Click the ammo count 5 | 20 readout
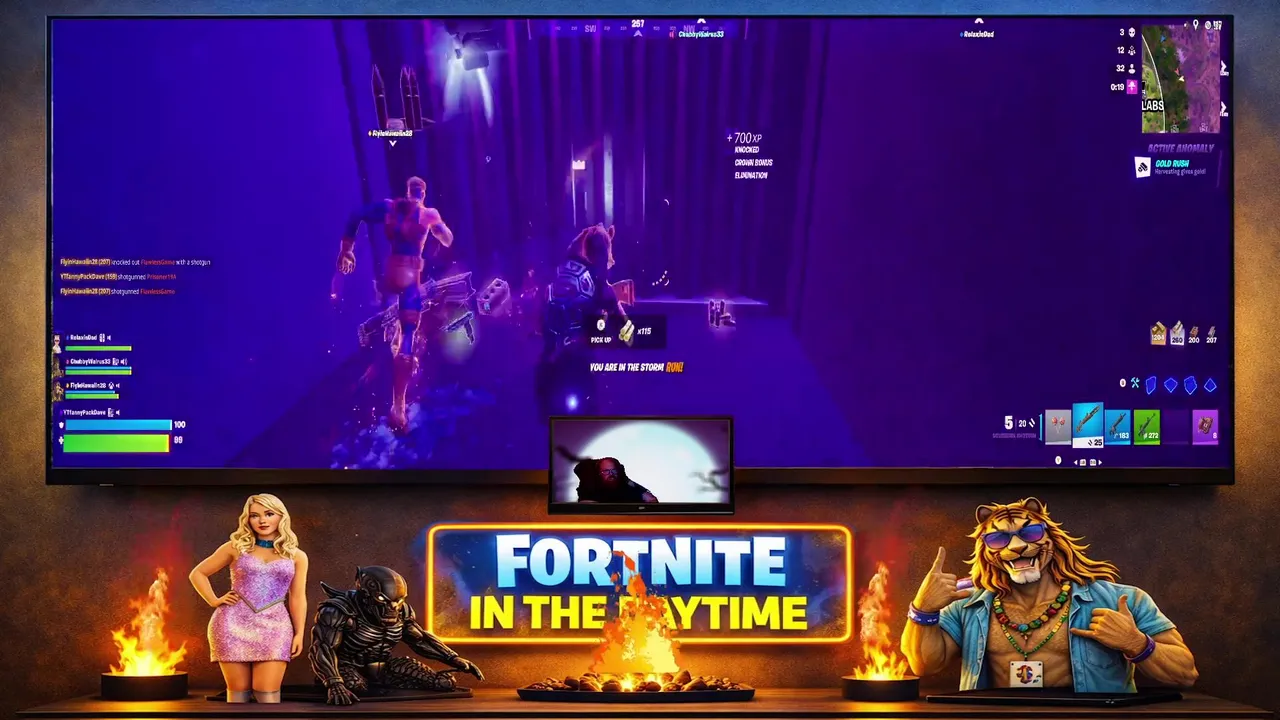Image resolution: width=1280 pixels, height=720 pixels. pyautogui.click(x=1019, y=423)
